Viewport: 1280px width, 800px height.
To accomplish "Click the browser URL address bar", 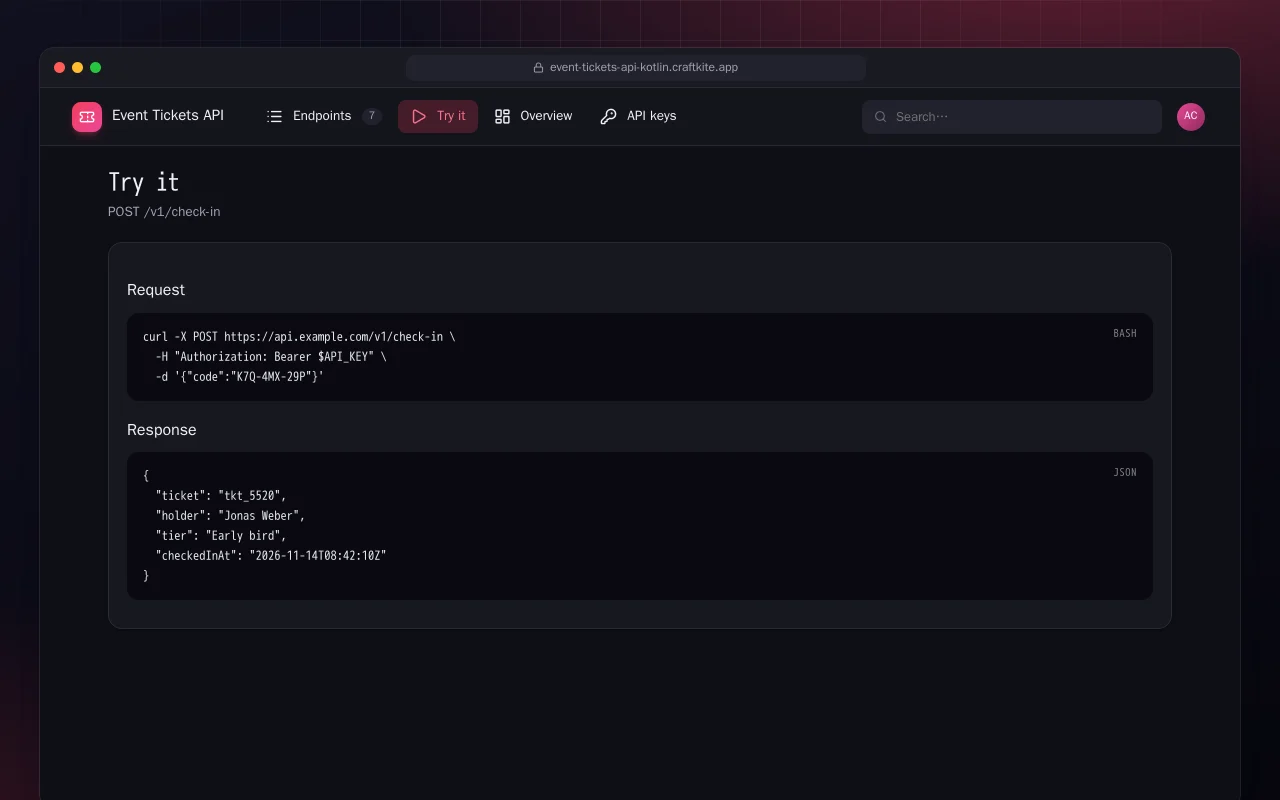I will click(636, 68).
